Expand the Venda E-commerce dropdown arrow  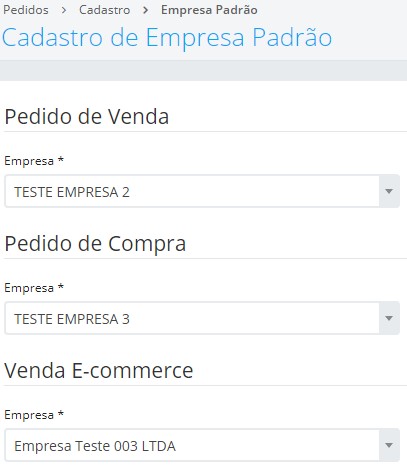(389, 445)
